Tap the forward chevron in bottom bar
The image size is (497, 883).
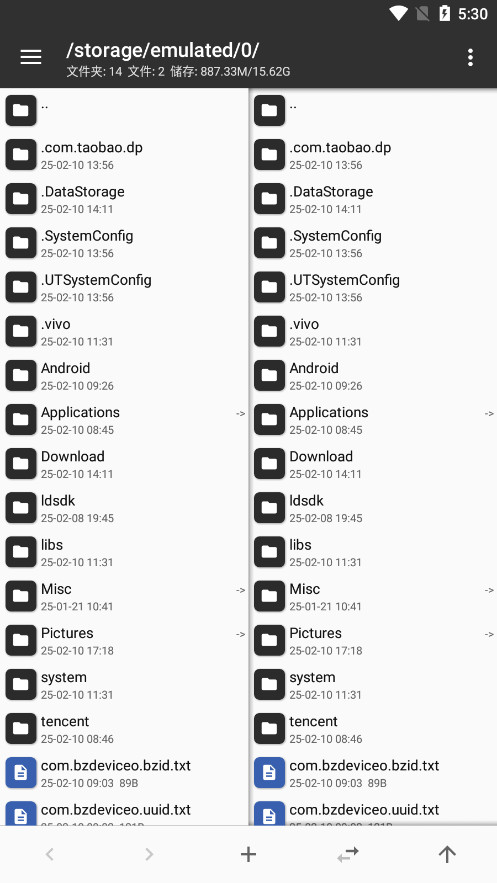pyautogui.click(x=149, y=854)
